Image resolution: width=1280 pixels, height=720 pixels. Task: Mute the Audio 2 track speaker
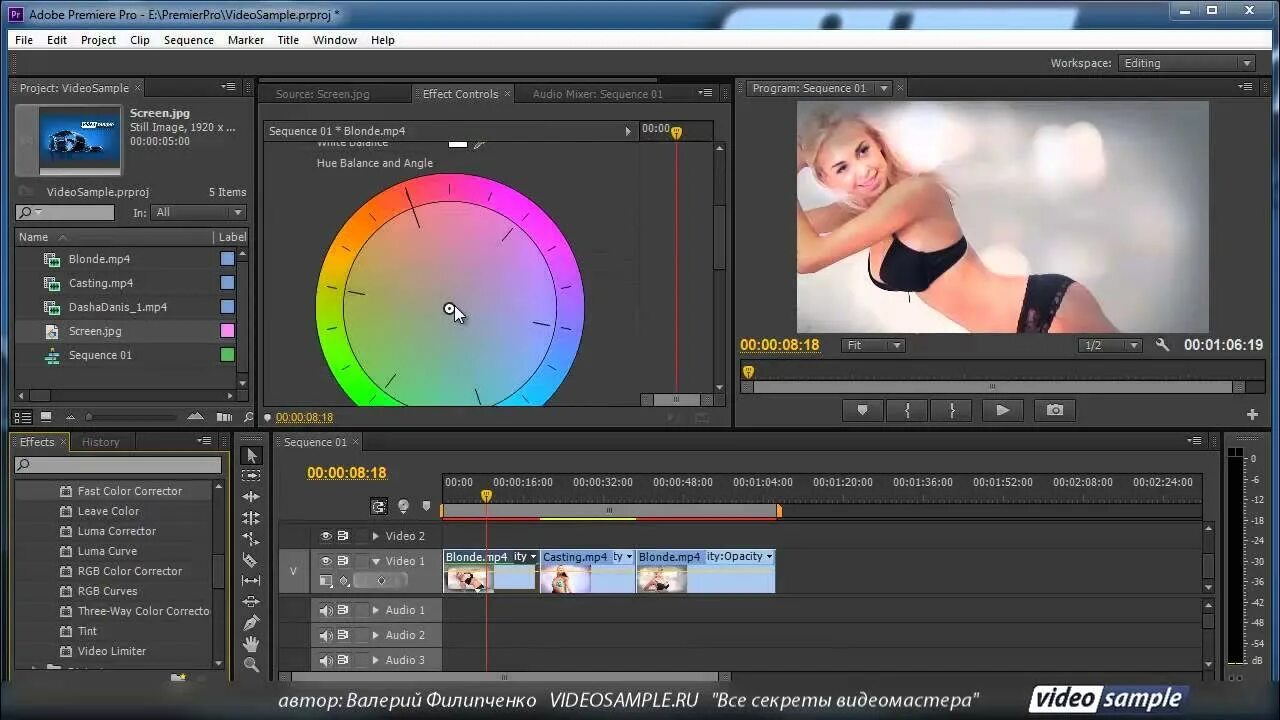pos(326,635)
